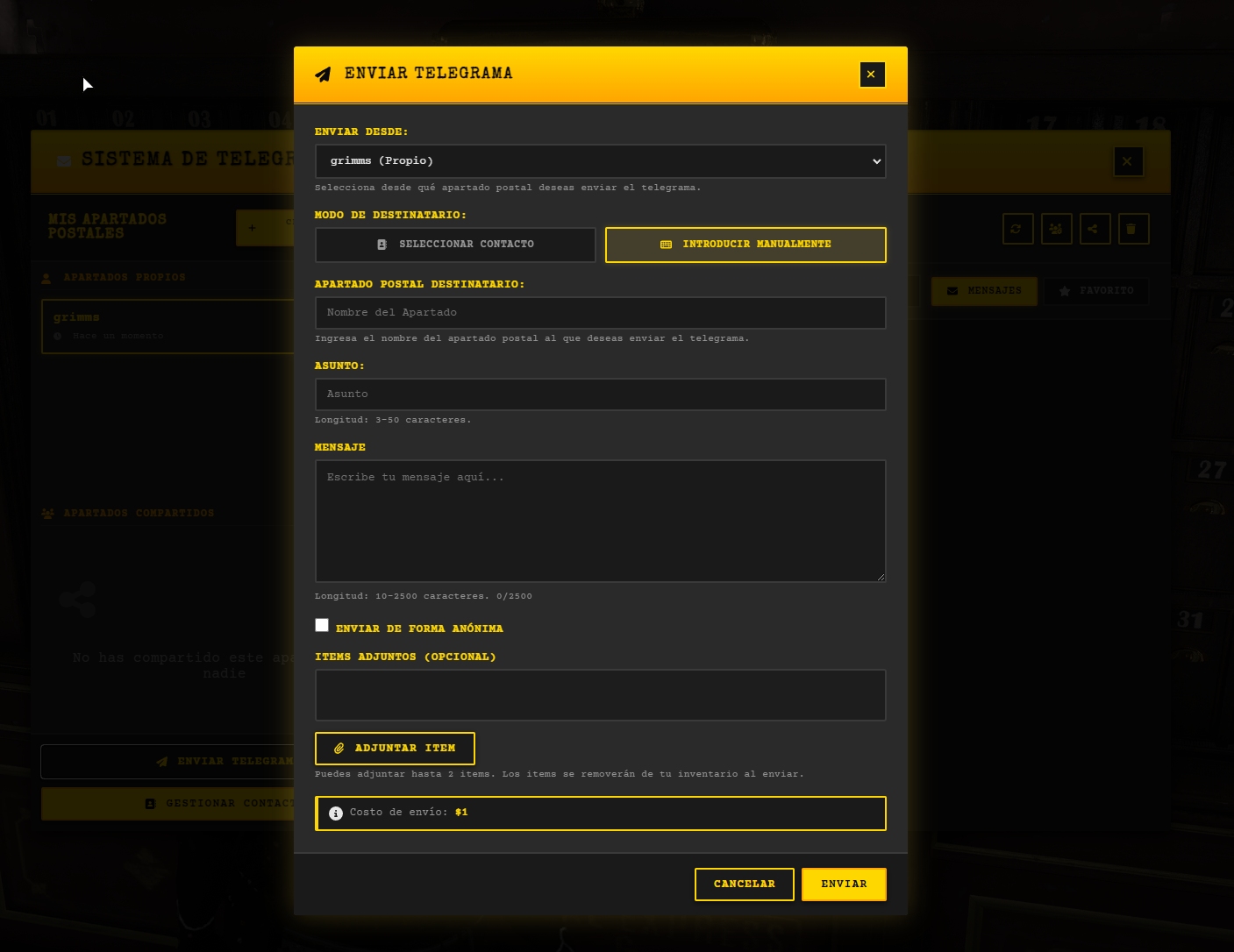
Task: Open the 'Enviar desde' mailbox dropdown
Action: pyautogui.click(x=600, y=161)
